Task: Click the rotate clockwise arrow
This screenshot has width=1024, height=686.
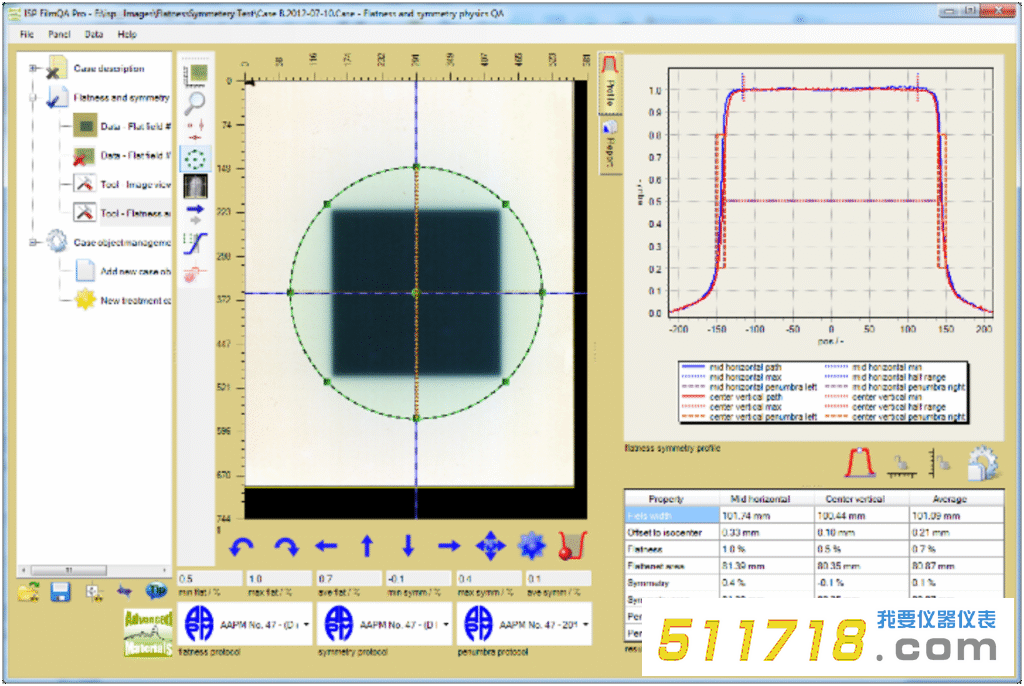Action: tap(286, 546)
